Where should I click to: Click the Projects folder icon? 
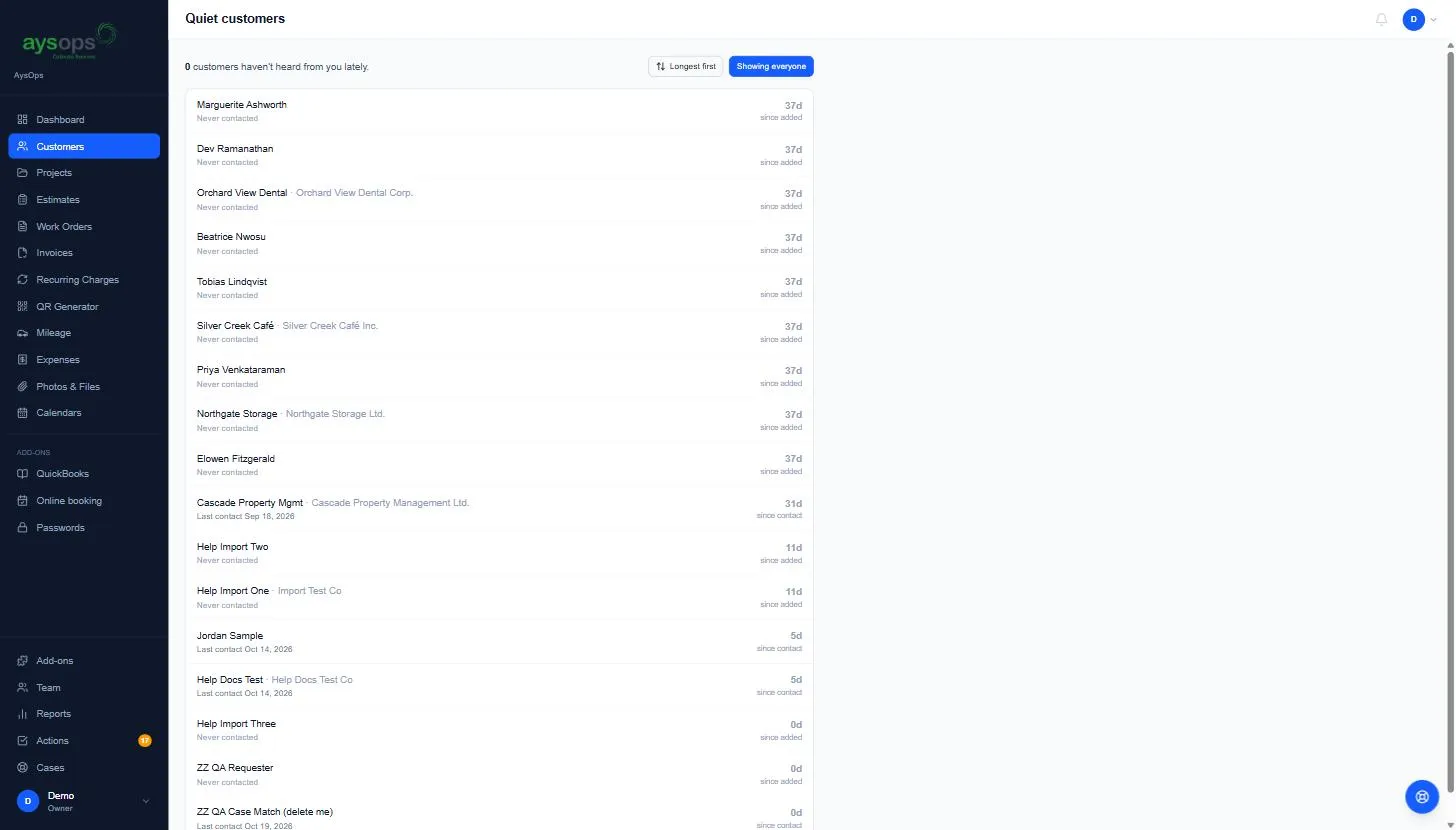23,173
